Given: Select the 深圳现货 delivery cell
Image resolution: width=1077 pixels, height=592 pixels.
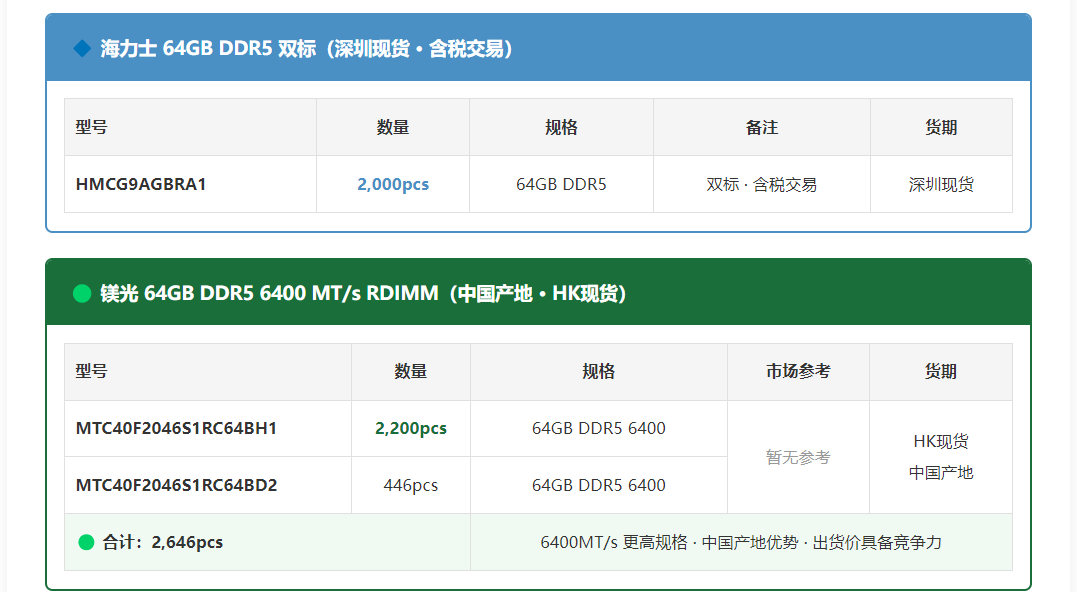Looking at the screenshot, I should pyautogui.click(x=941, y=184).
